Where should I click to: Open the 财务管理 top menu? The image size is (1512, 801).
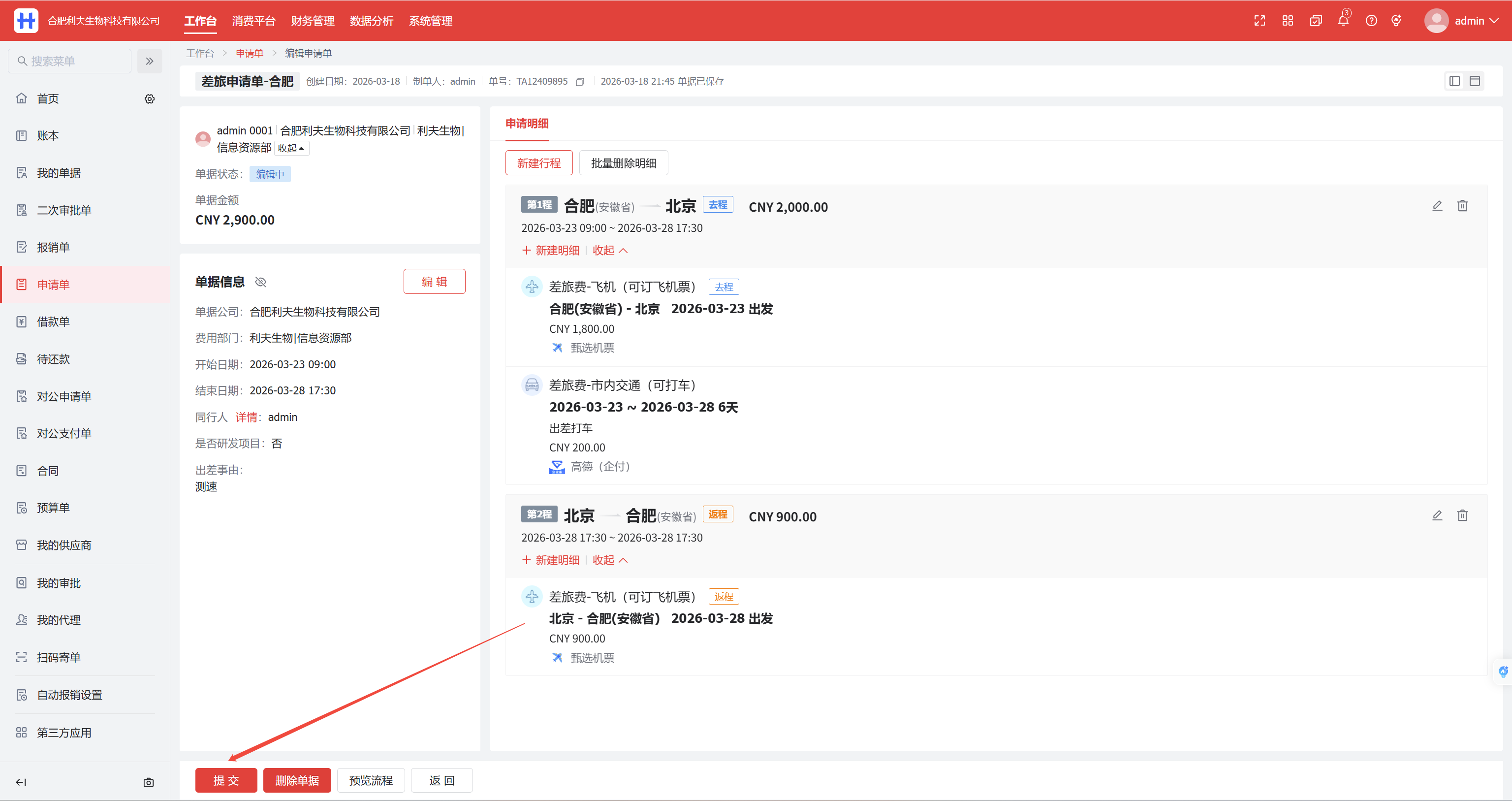312,21
